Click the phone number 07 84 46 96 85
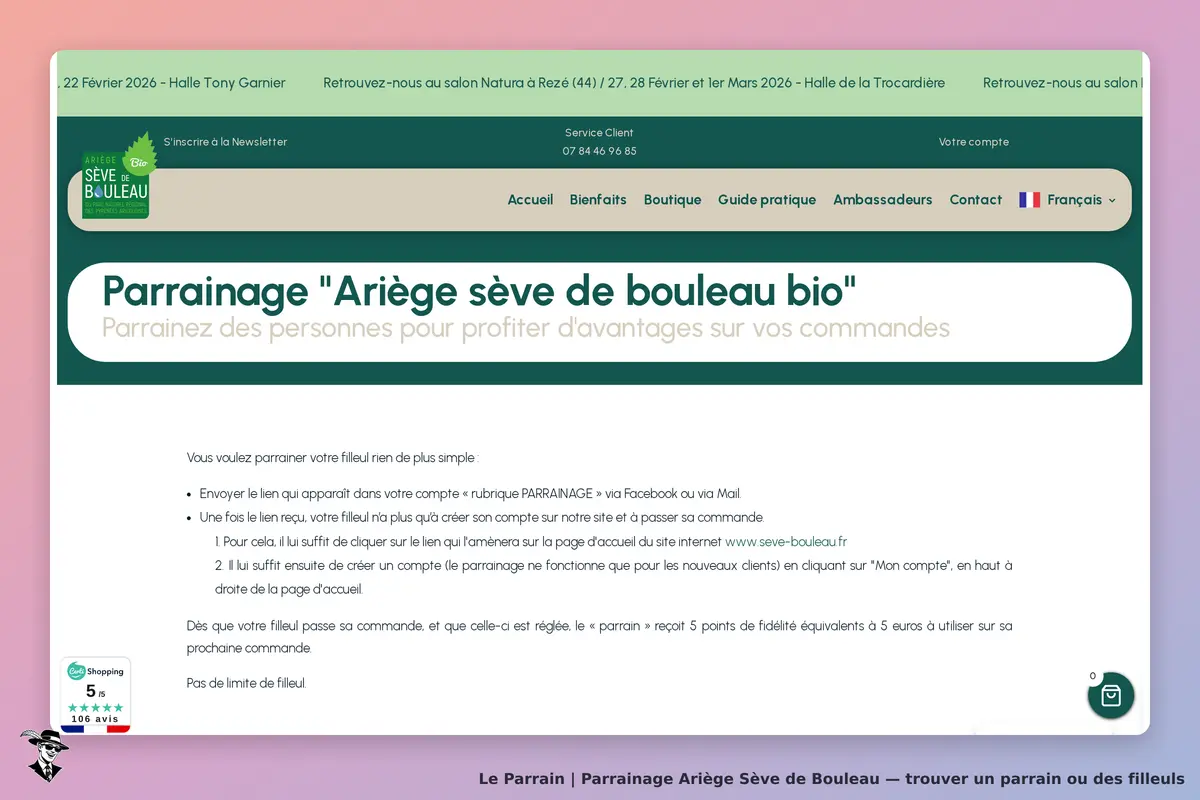Image resolution: width=1200 pixels, height=800 pixels. 599,151
